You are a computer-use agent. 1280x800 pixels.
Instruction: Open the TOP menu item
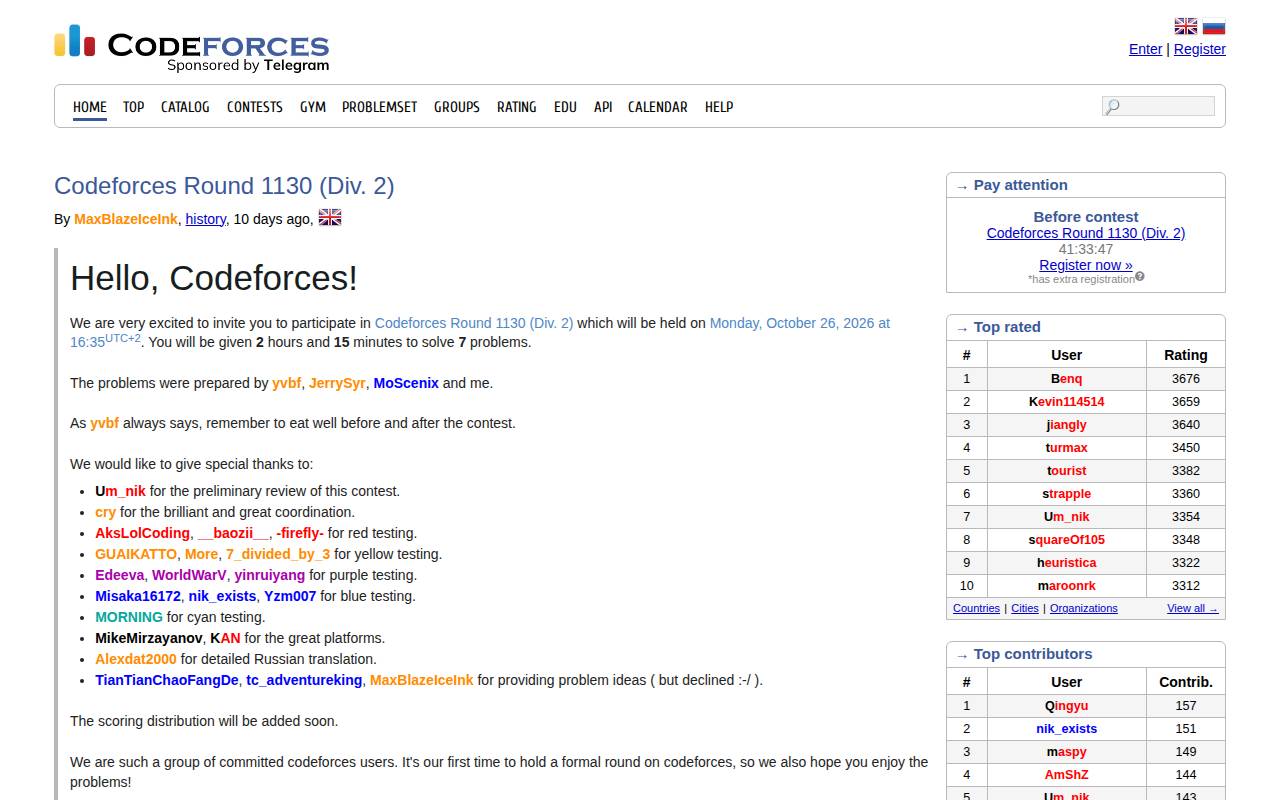coord(134,107)
